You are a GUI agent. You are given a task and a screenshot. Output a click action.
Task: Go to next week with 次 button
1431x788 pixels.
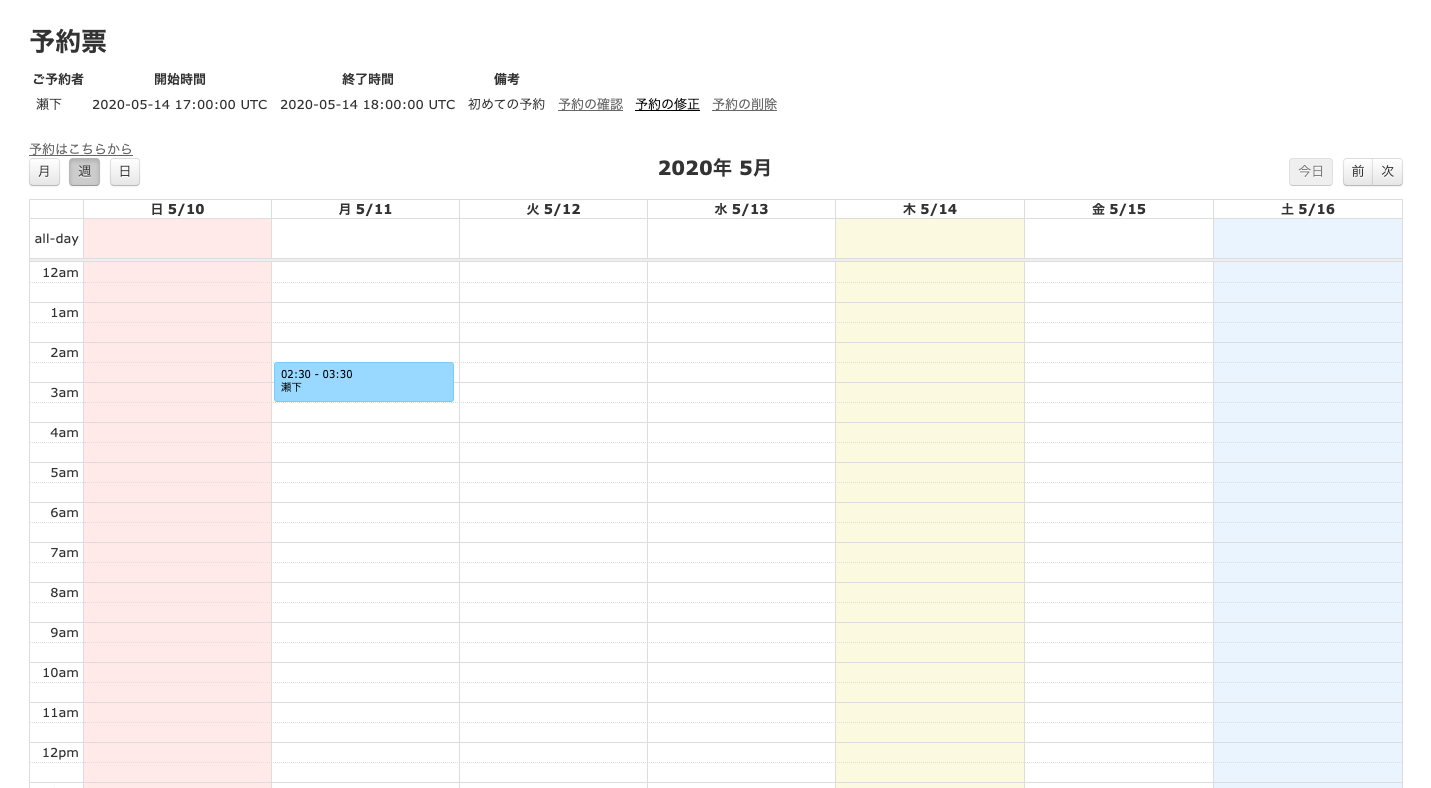tap(1387, 171)
